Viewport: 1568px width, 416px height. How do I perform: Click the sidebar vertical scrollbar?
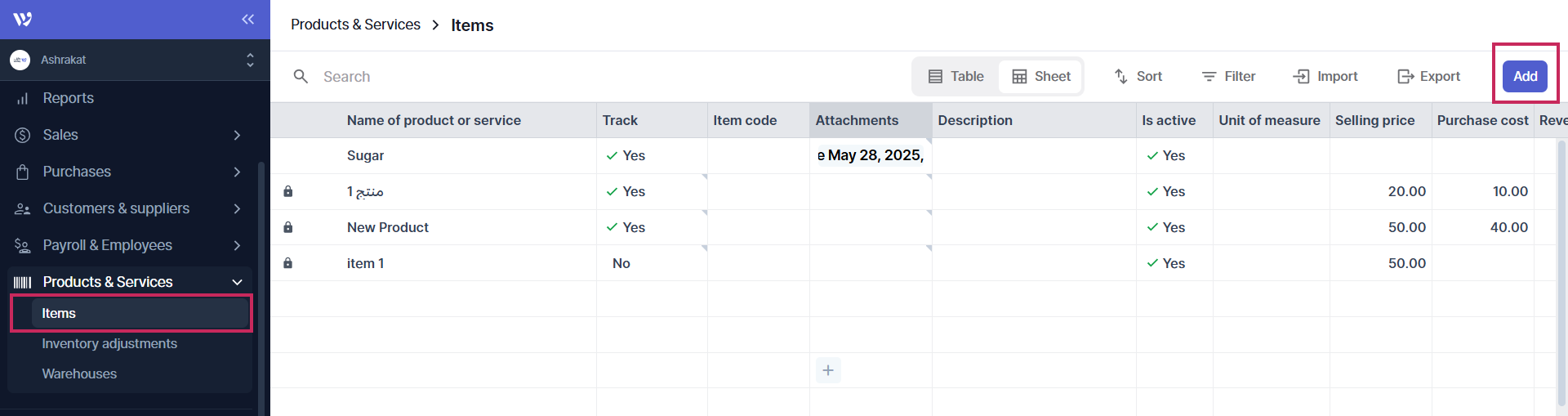pos(261,286)
